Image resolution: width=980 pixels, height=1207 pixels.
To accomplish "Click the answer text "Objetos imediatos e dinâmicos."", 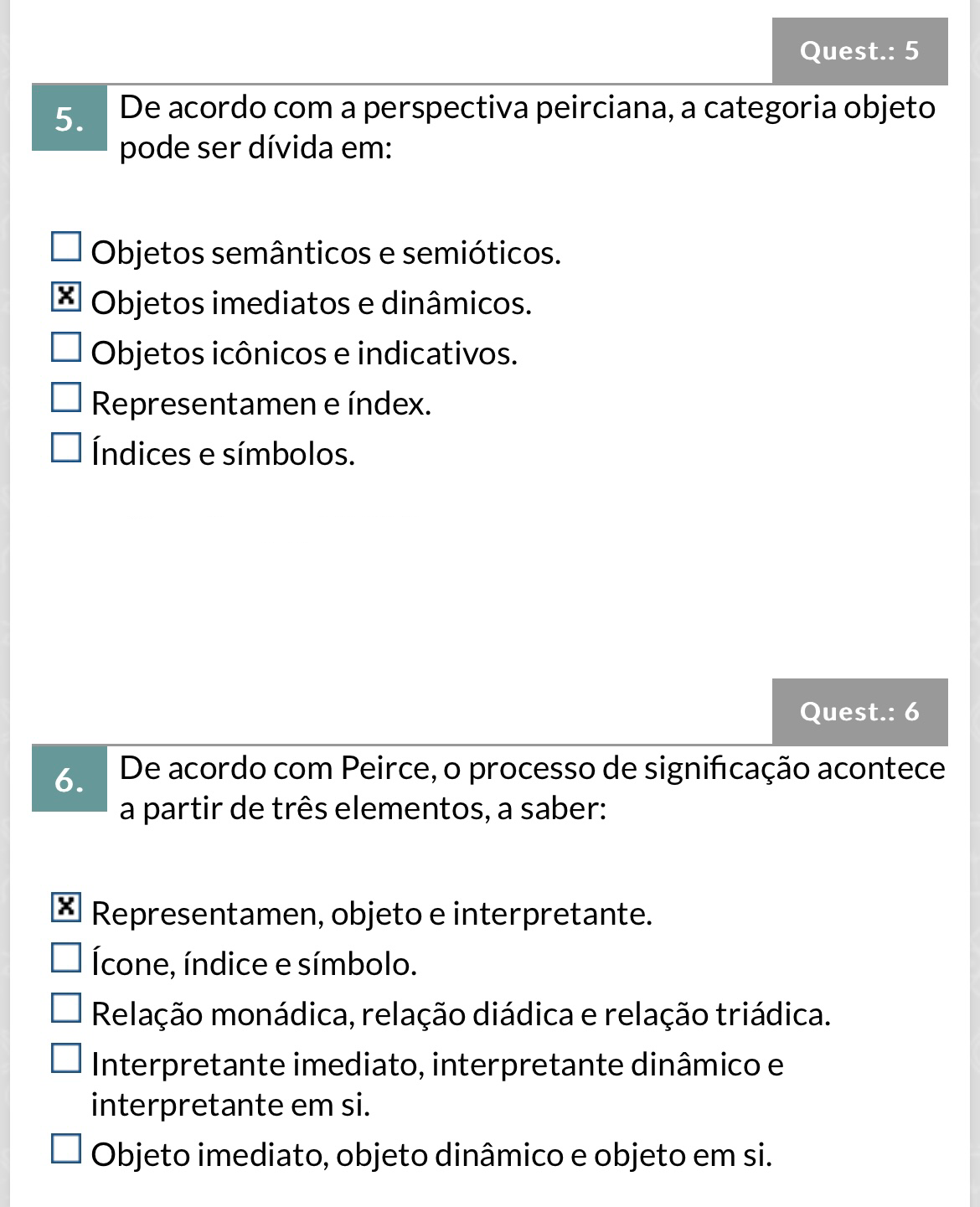I will [x=312, y=302].
